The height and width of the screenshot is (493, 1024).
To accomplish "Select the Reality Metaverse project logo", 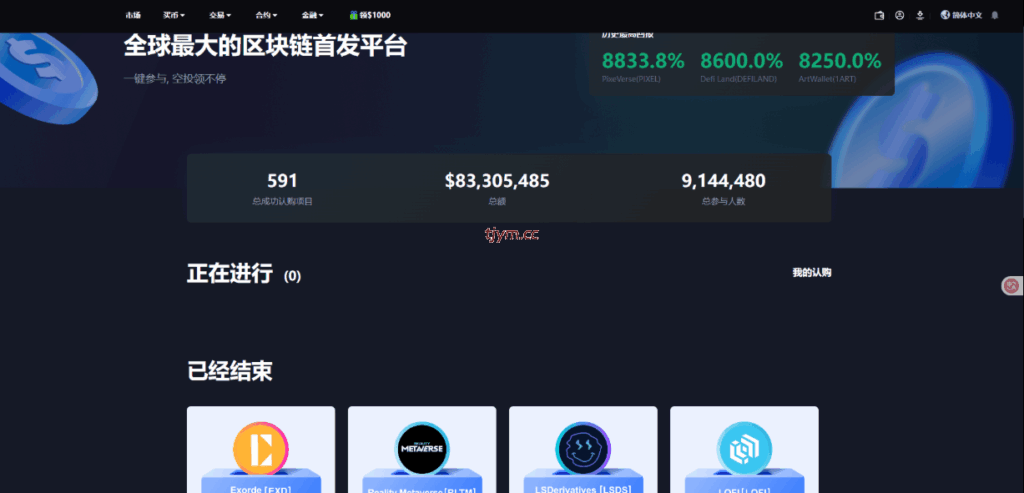I will pos(421,448).
